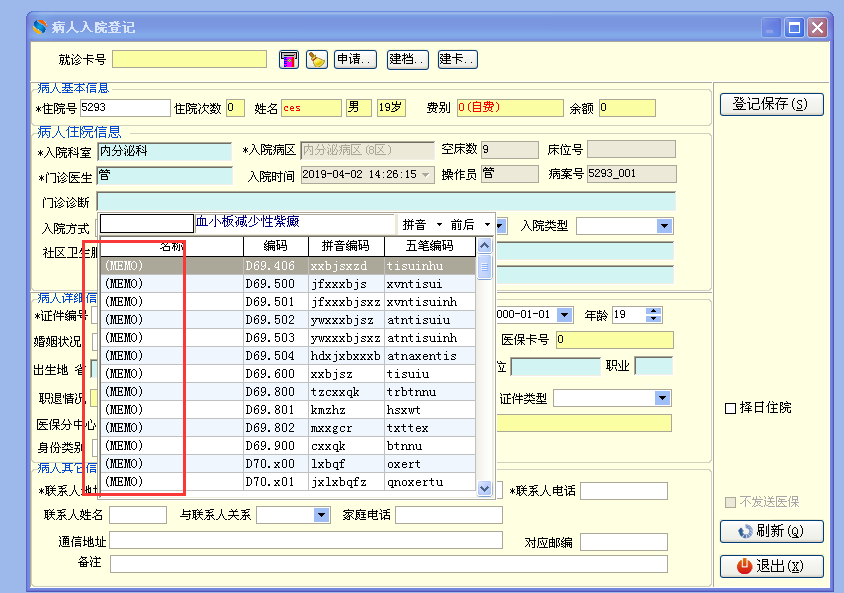844x593 pixels.
Task: Click the 联系人姓名 input field
Action: click(138, 515)
